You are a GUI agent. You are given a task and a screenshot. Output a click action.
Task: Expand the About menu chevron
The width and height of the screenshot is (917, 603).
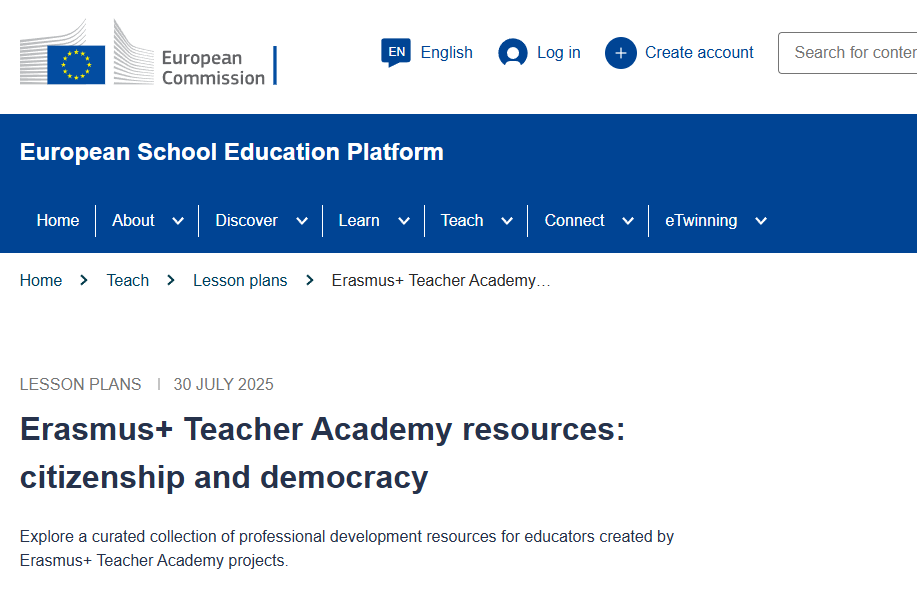178,221
